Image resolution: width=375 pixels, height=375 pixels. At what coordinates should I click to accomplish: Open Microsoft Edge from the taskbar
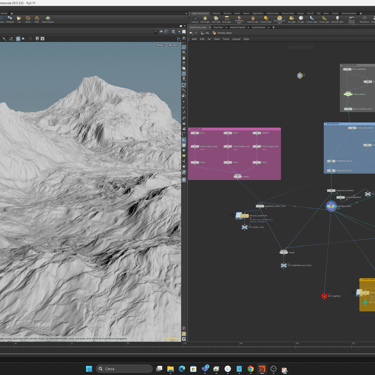(182, 369)
